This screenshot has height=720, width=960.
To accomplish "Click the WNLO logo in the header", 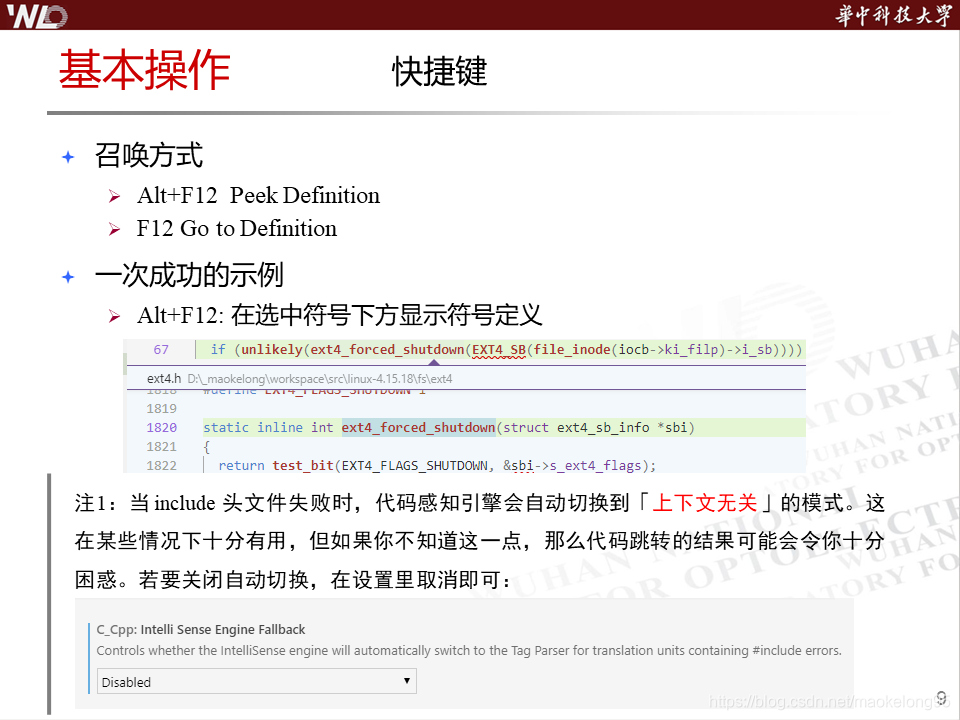I will click(x=37, y=16).
